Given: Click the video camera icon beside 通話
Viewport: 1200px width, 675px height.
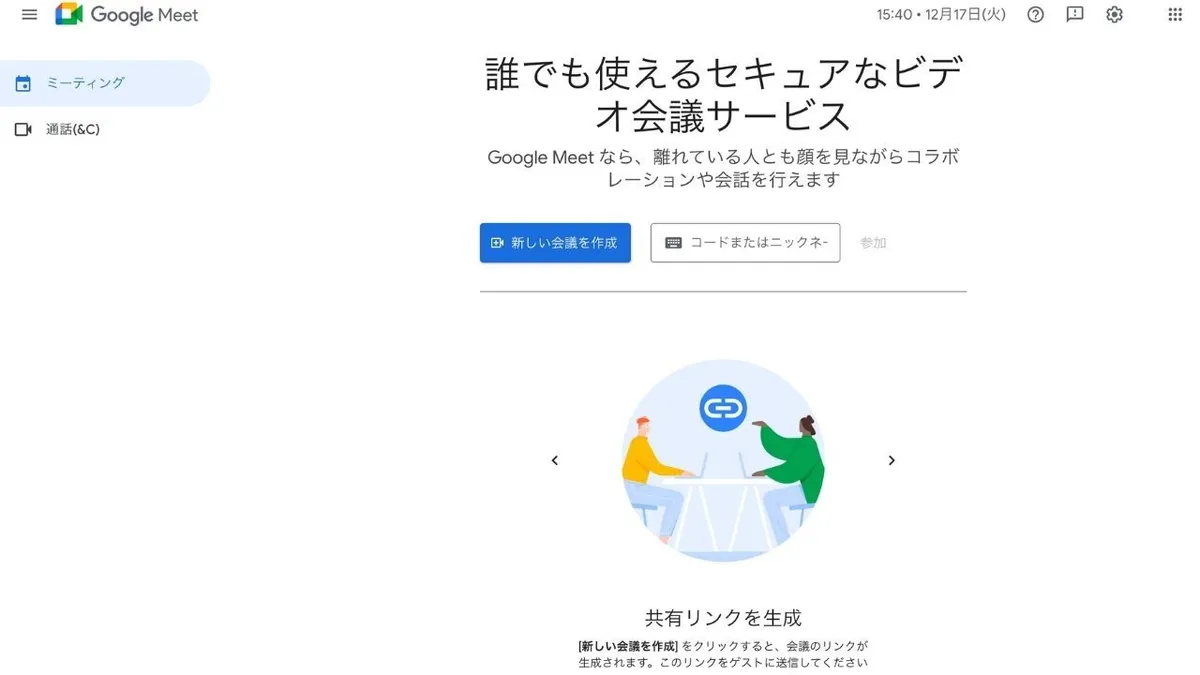Looking at the screenshot, I should 23,130.
